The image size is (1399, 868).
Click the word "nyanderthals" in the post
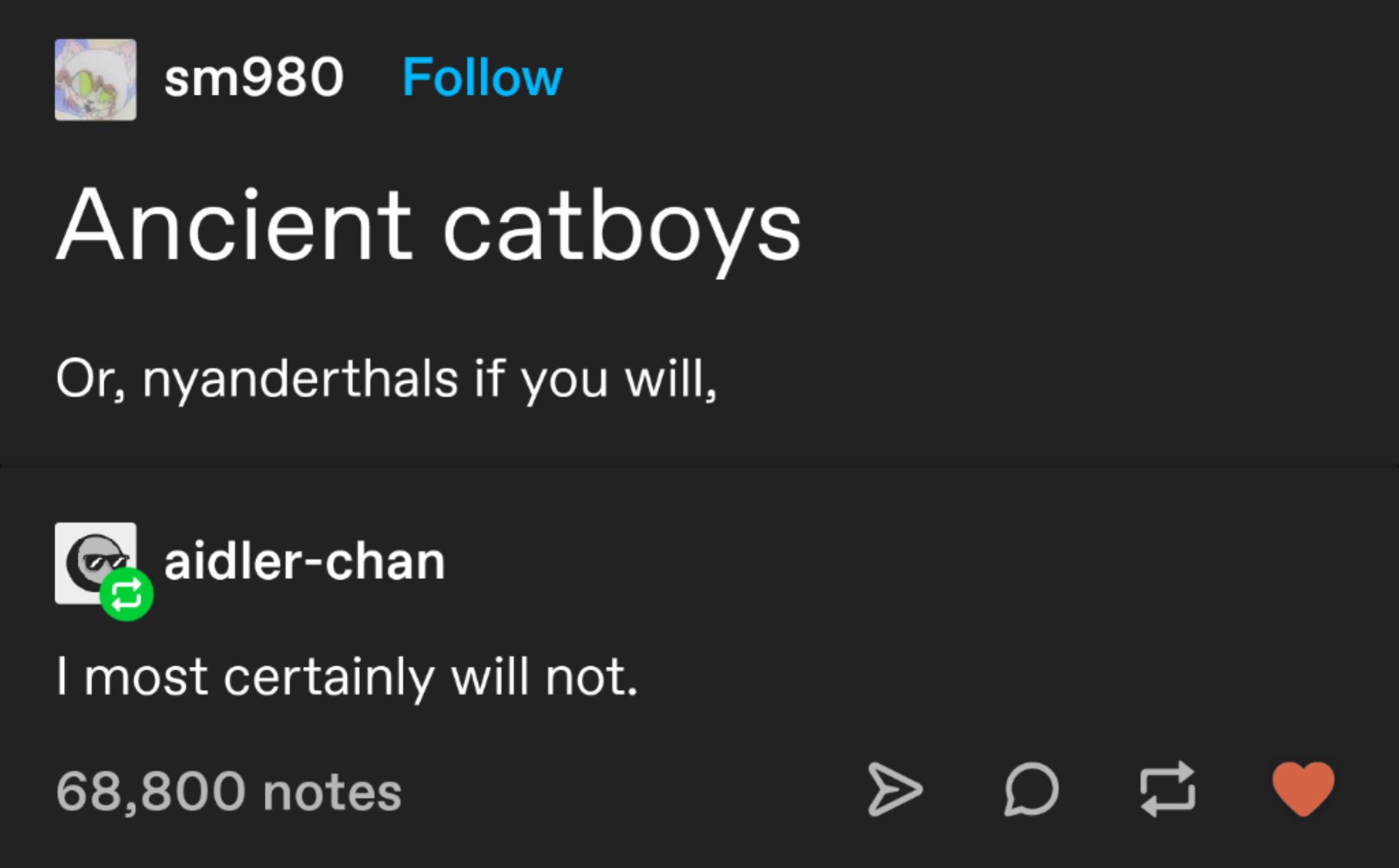click(300, 379)
